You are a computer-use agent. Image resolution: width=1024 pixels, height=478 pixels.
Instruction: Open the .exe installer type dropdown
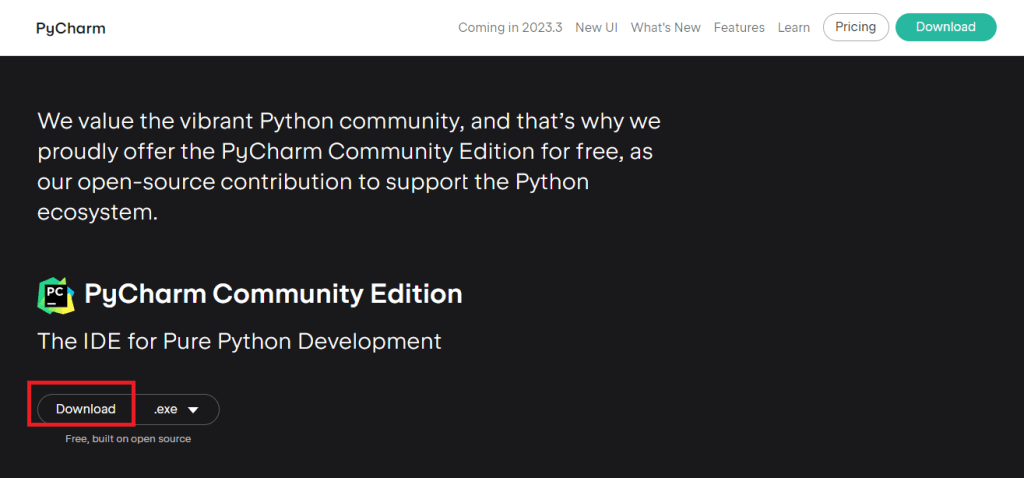coord(176,409)
